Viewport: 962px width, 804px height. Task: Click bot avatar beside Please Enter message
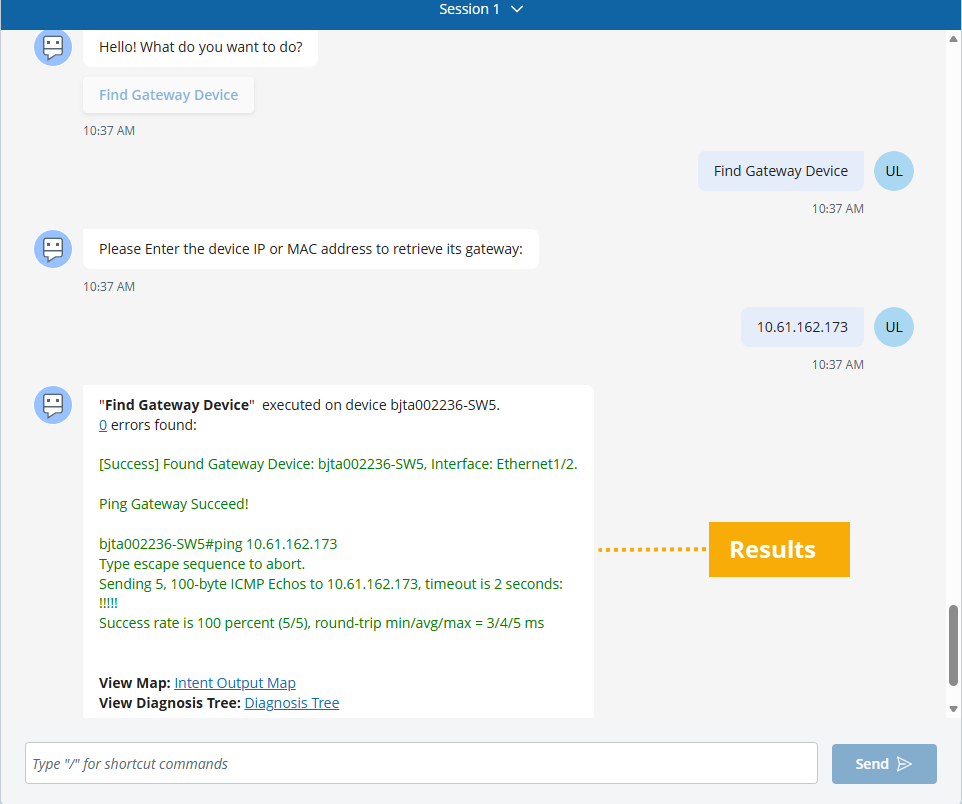click(53, 249)
